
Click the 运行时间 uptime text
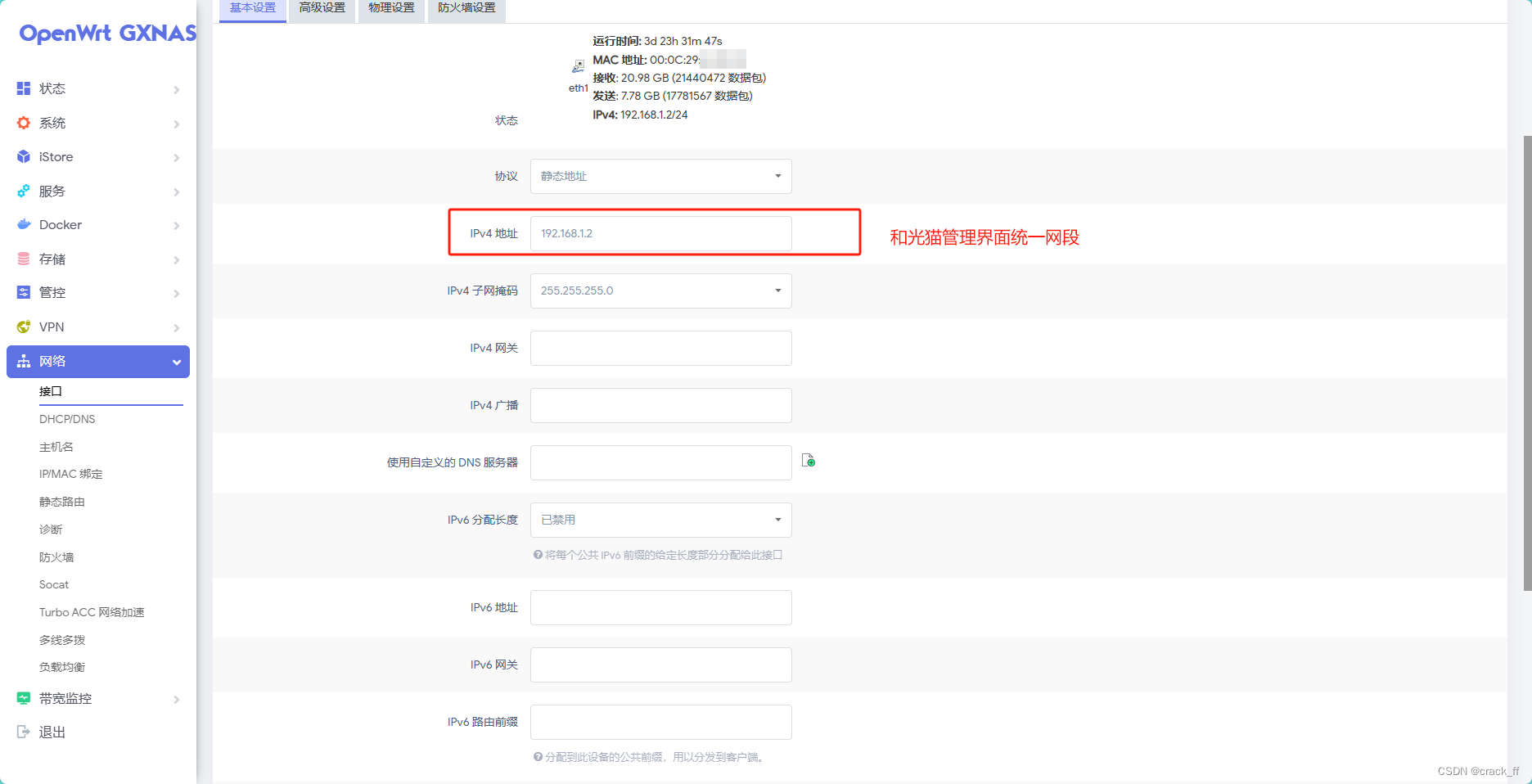657,41
